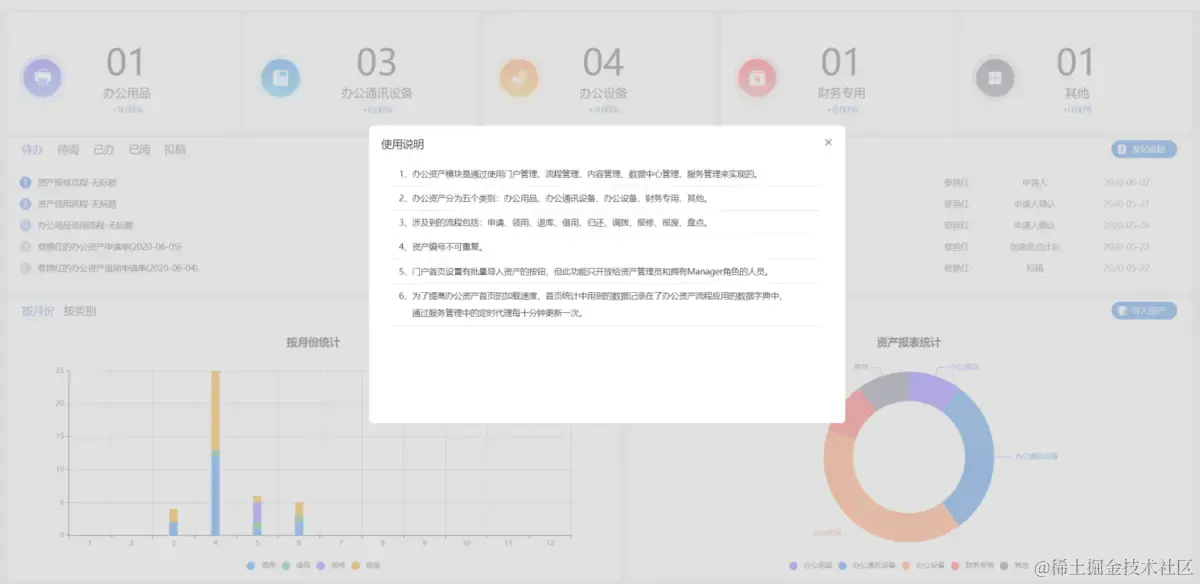The image size is (1200, 584).
Task: Toggle the 办公通讯设备 donut legend item
Action: coord(867,566)
